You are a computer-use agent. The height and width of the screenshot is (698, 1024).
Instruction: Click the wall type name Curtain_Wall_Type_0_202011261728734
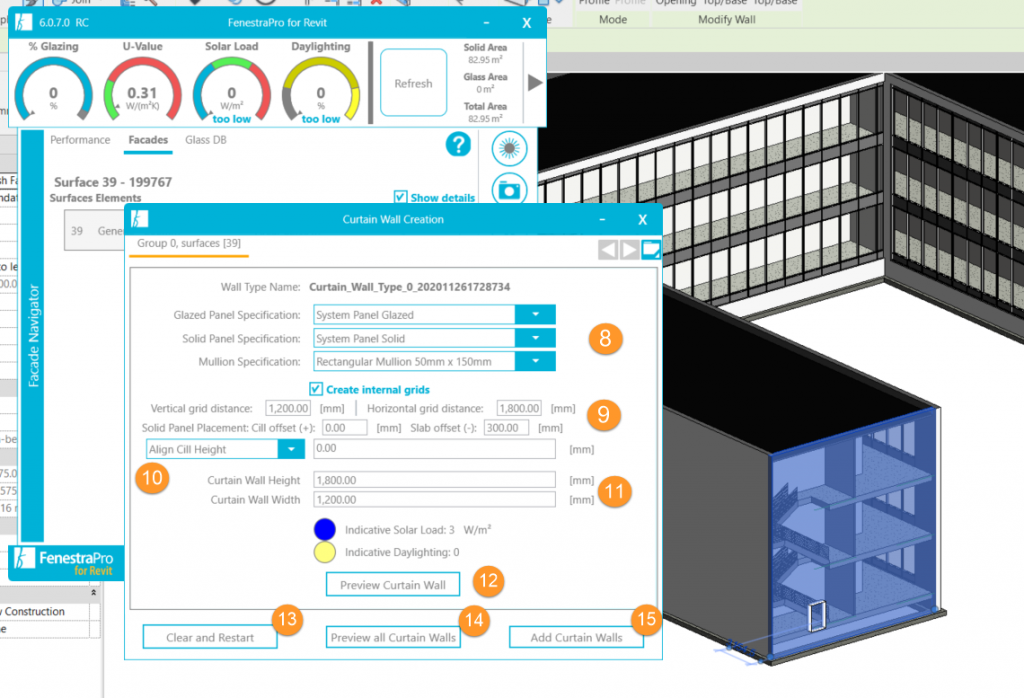click(x=409, y=287)
